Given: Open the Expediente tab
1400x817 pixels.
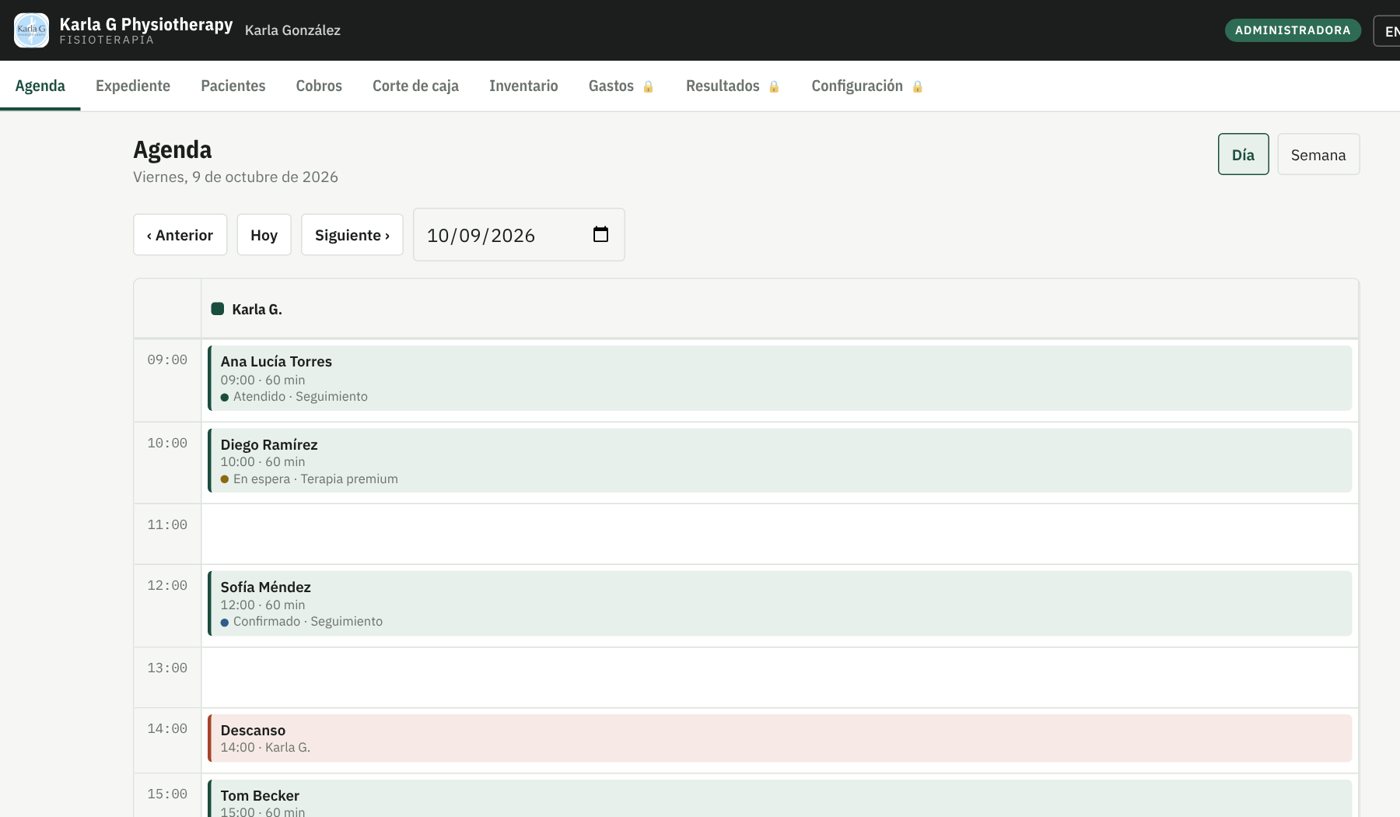Looking at the screenshot, I should 133,86.
